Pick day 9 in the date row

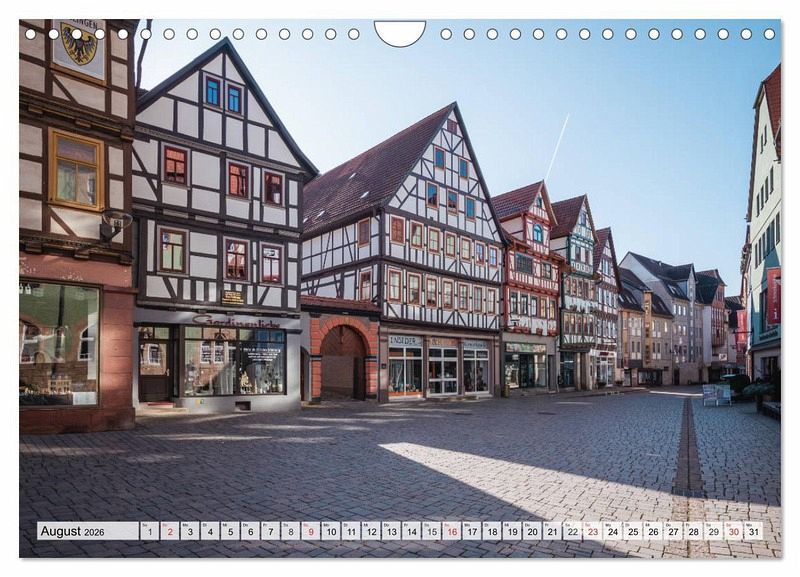[310, 531]
